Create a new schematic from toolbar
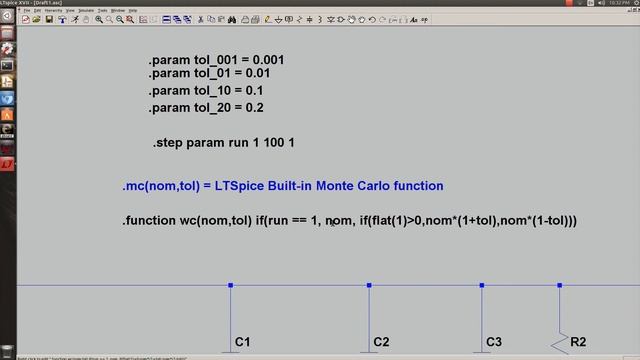This screenshot has height=360, width=640. click(x=26, y=20)
